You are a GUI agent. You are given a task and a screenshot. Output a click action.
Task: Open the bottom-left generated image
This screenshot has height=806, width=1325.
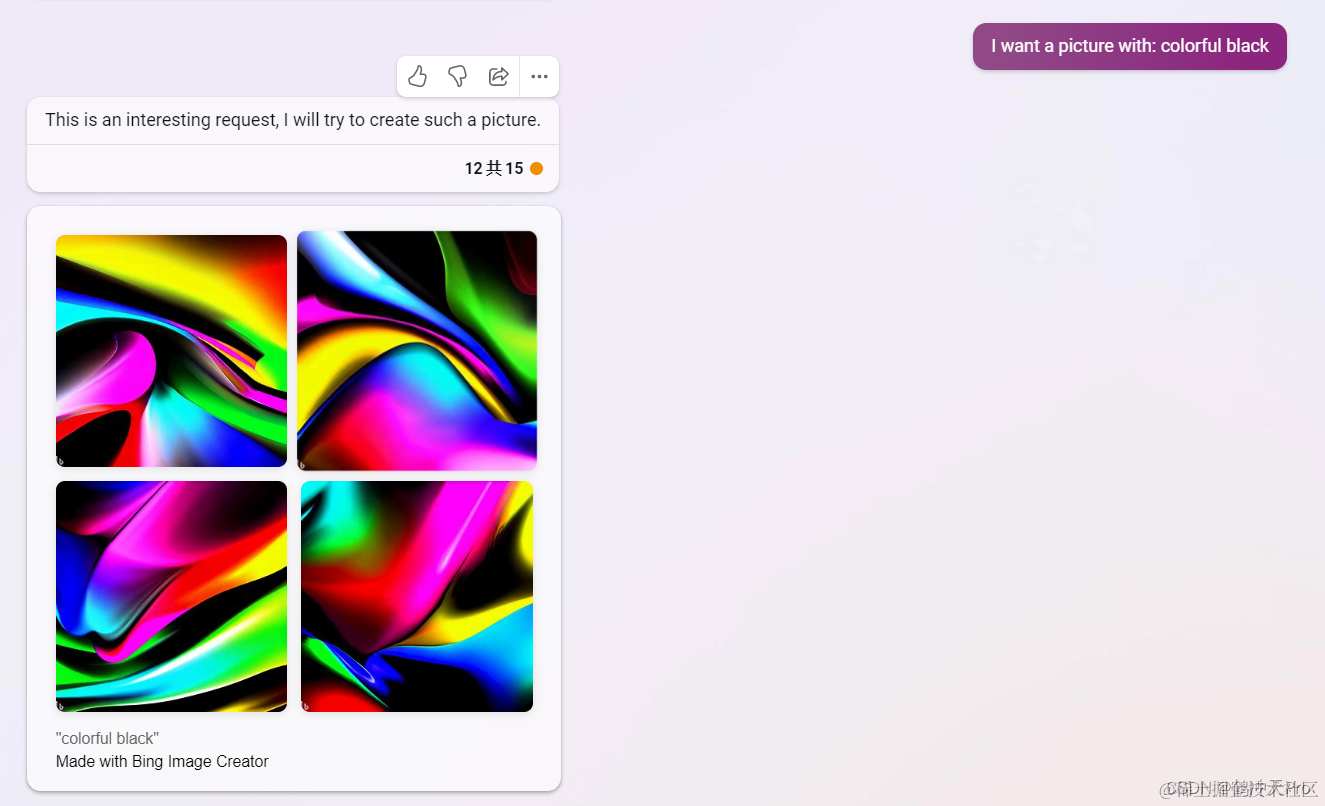(171, 596)
